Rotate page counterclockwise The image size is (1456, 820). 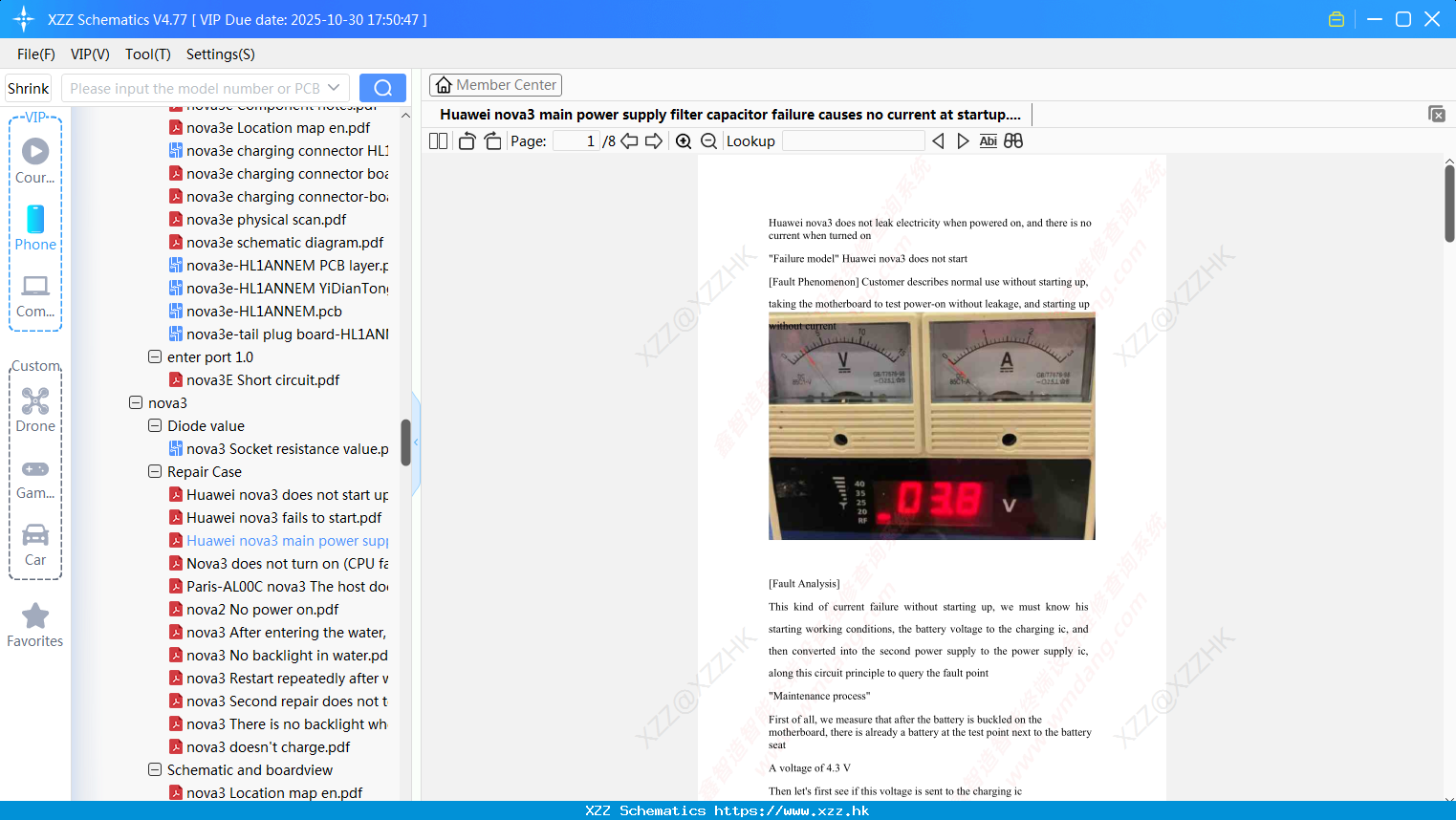[467, 140]
